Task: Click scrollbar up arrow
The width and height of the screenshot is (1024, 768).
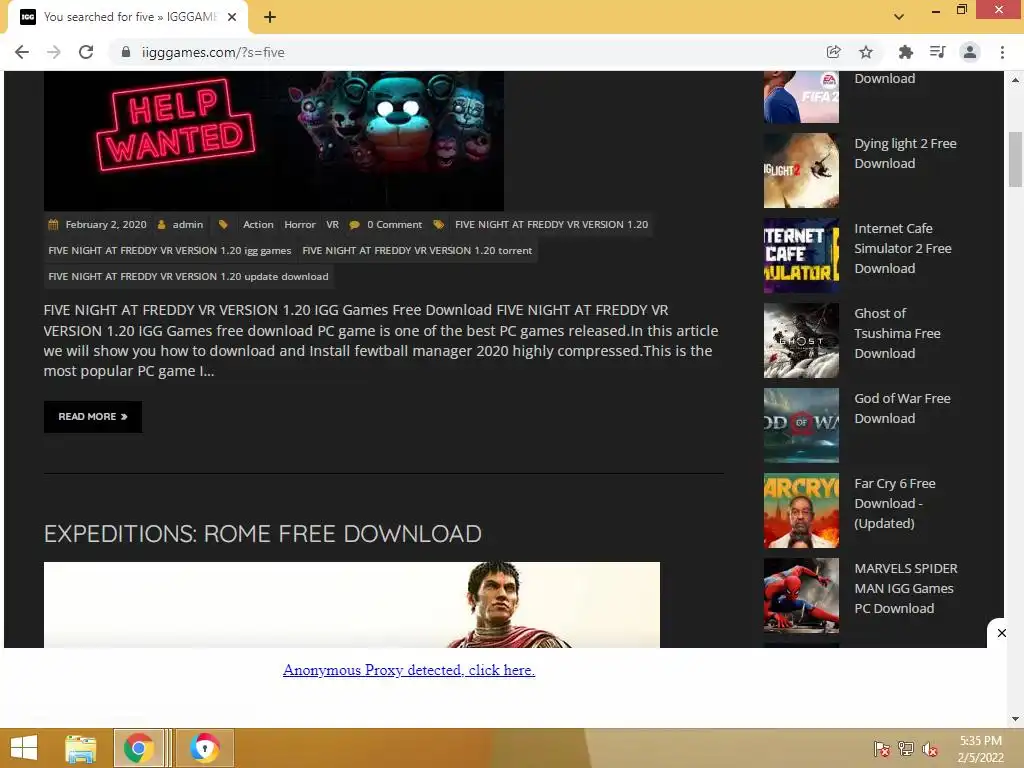Action: click(x=1015, y=80)
